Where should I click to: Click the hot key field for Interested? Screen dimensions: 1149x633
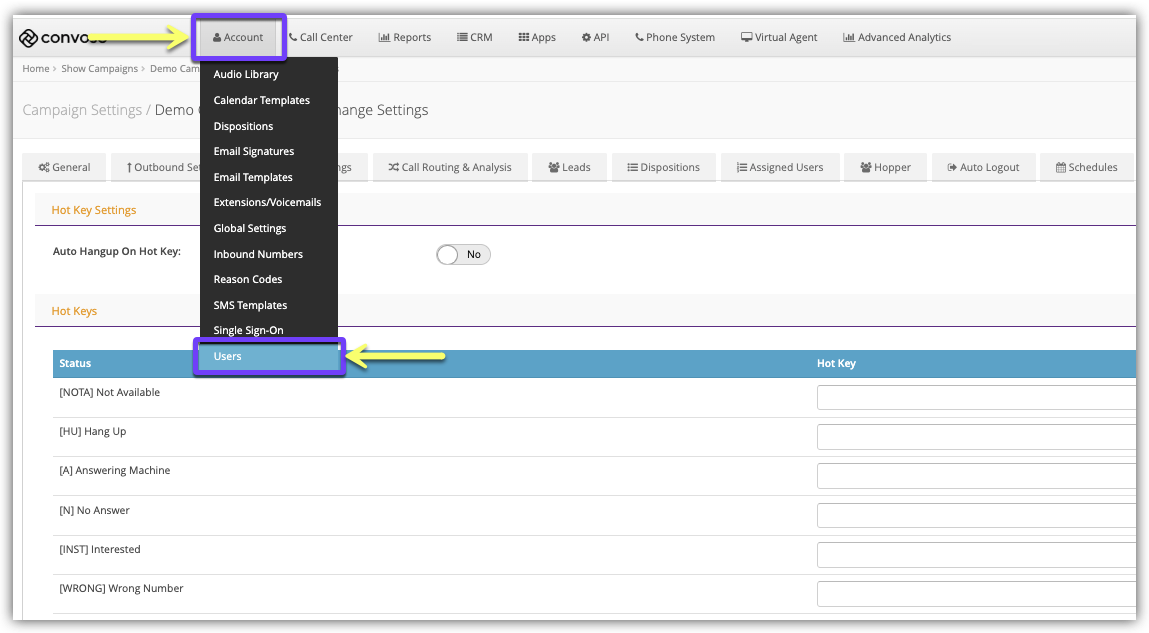click(976, 555)
